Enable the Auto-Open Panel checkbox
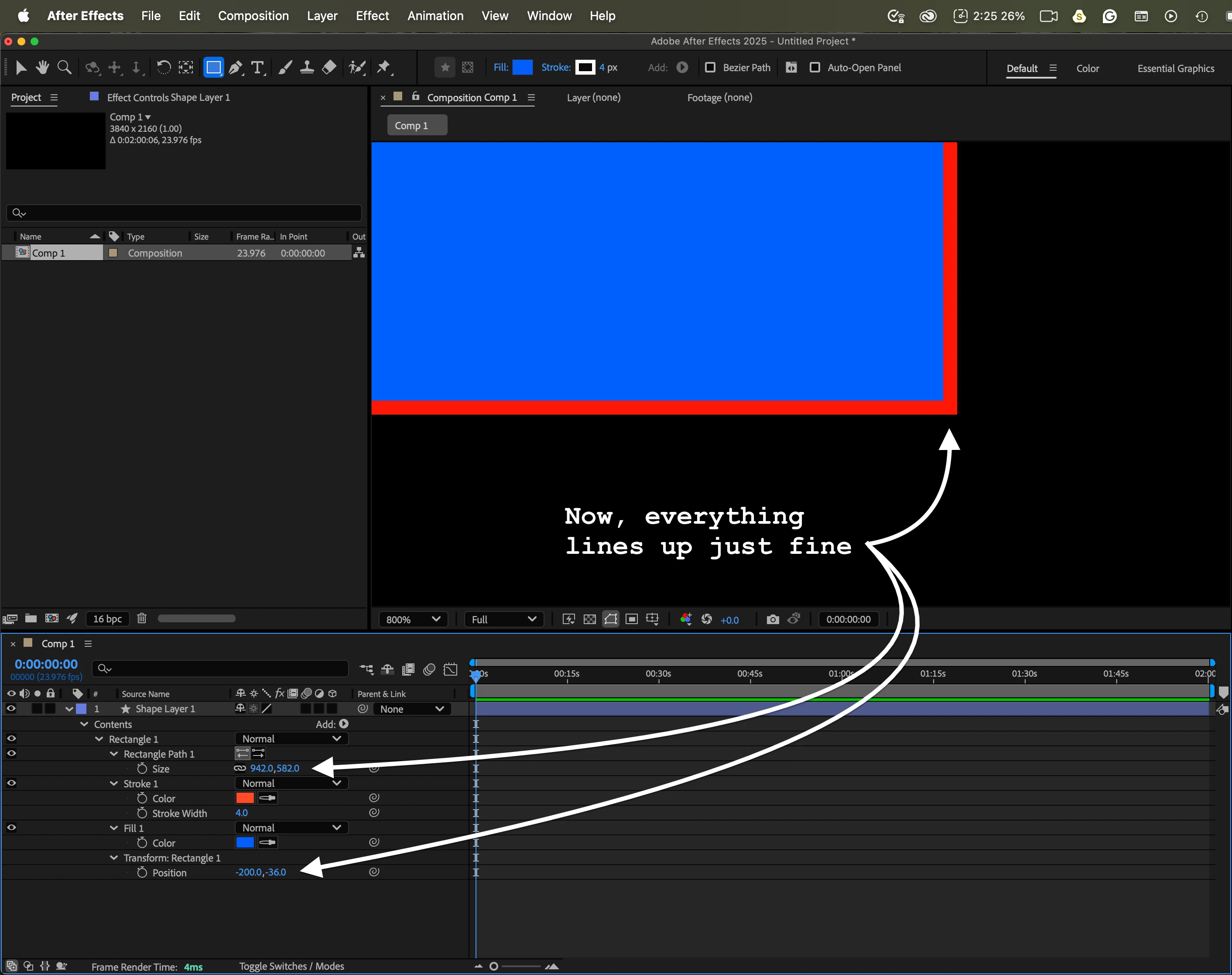This screenshot has width=1232, height=975. pyautogui.click(x=815, y=67)
